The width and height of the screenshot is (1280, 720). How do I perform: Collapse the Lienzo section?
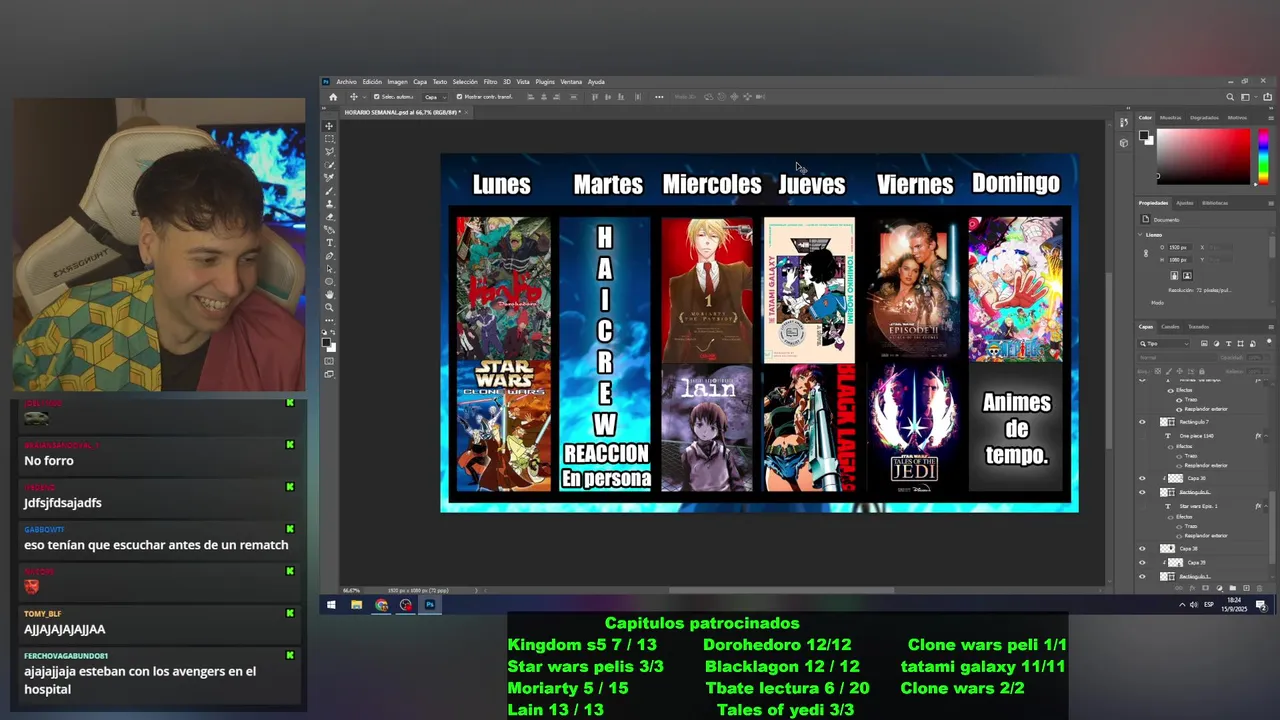1140,235
